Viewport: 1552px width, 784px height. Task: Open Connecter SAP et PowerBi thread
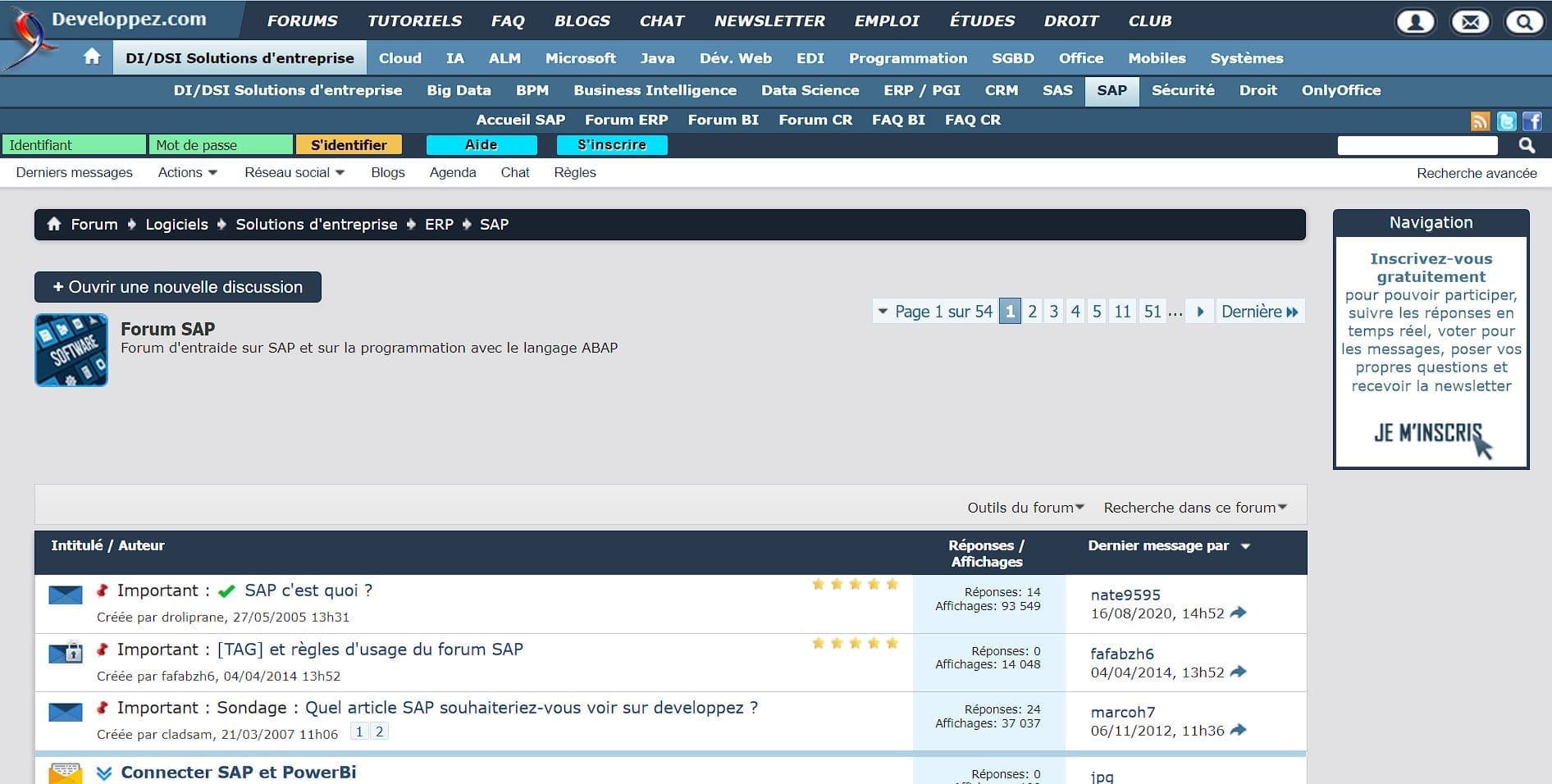point(239,773)
